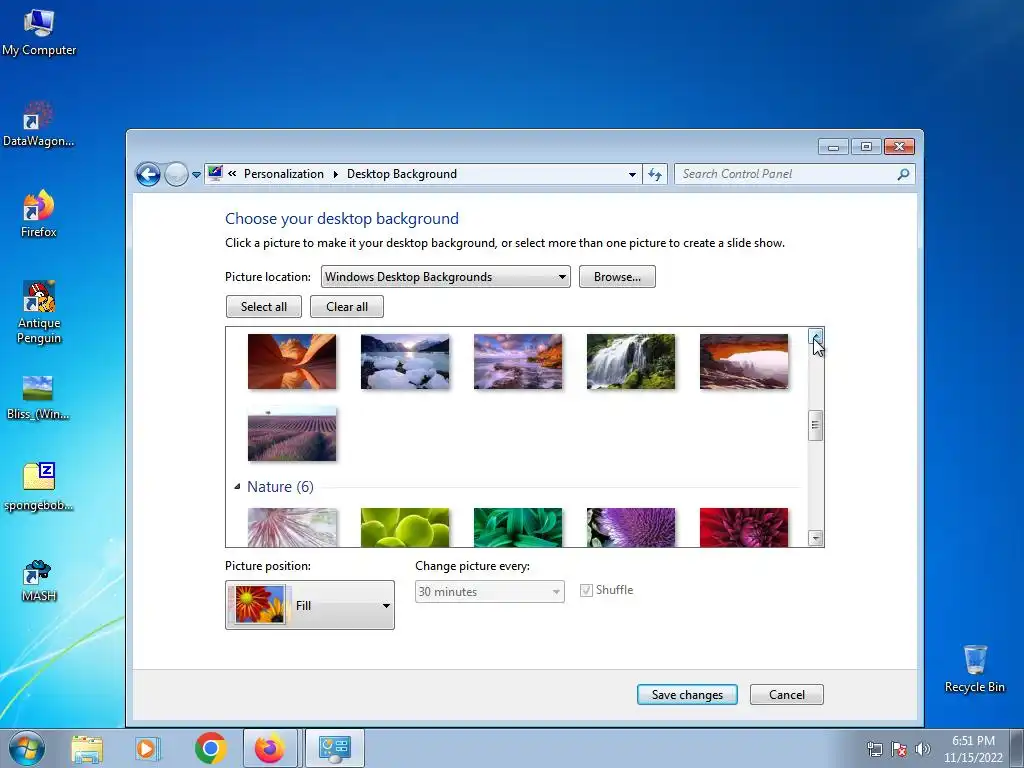The height and width of the screenshot is (768, 1024).
Task: Select the icy mountain lake wallpaper
Action: 405,362
